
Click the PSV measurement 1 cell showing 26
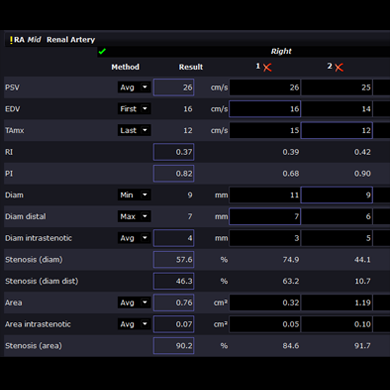point(265,87)
